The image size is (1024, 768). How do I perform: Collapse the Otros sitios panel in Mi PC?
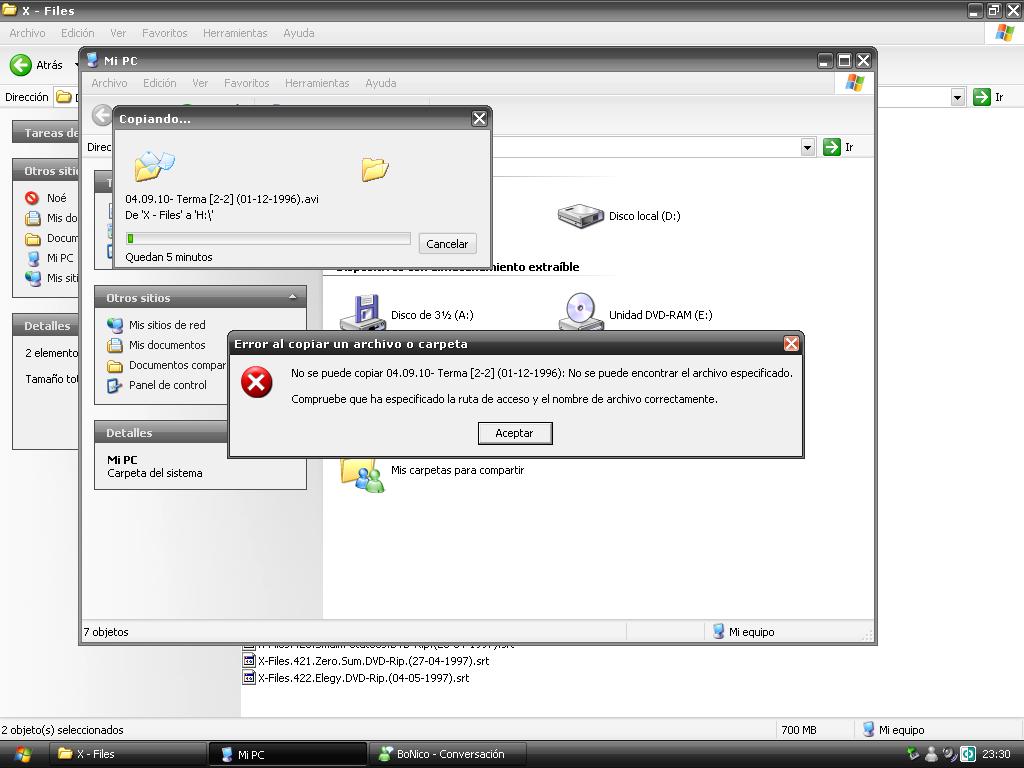(x=293, y=298)
